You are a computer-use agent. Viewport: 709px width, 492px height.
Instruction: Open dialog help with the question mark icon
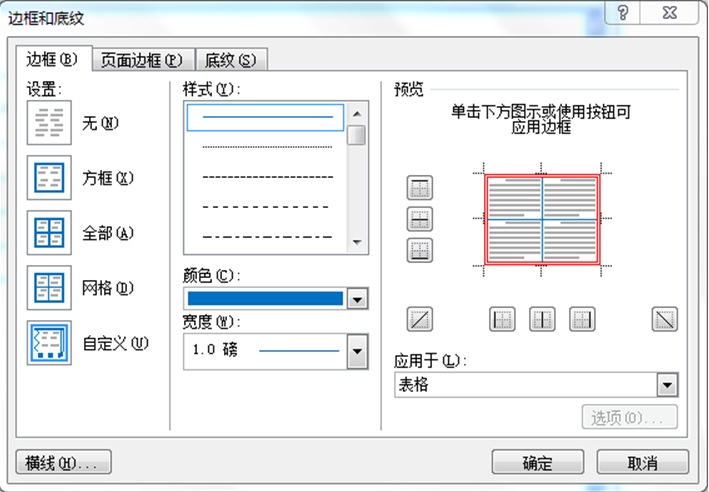point(623,12)
